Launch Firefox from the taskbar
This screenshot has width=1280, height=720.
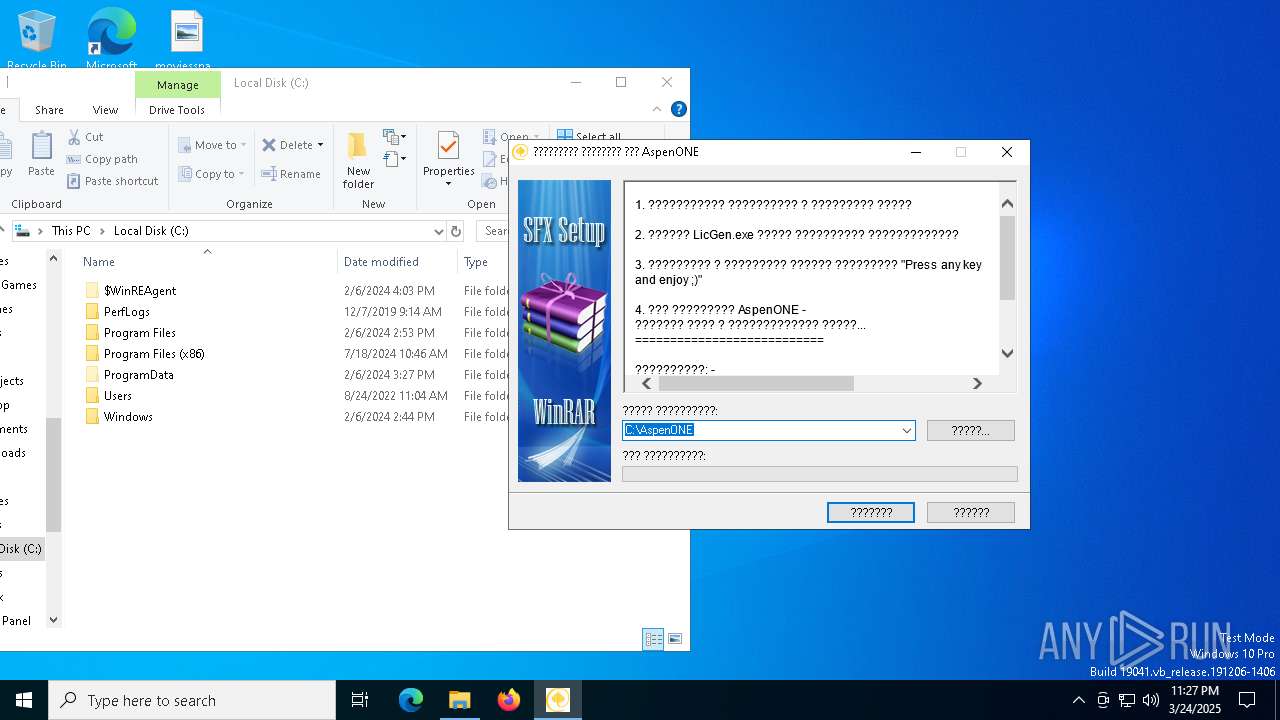(508, 700)
